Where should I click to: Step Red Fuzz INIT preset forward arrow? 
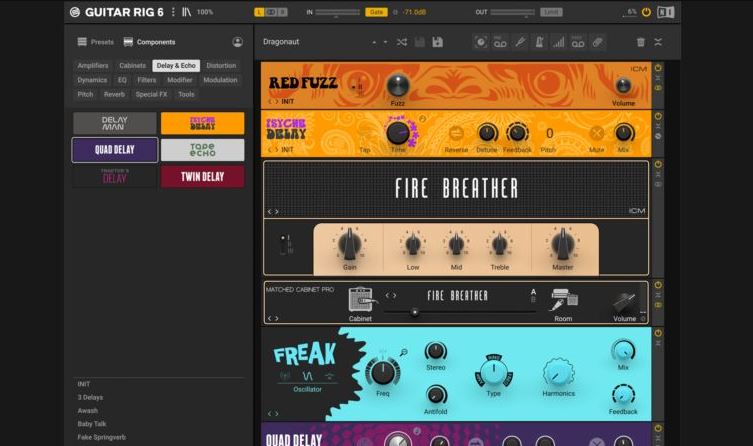click(277, 102)
